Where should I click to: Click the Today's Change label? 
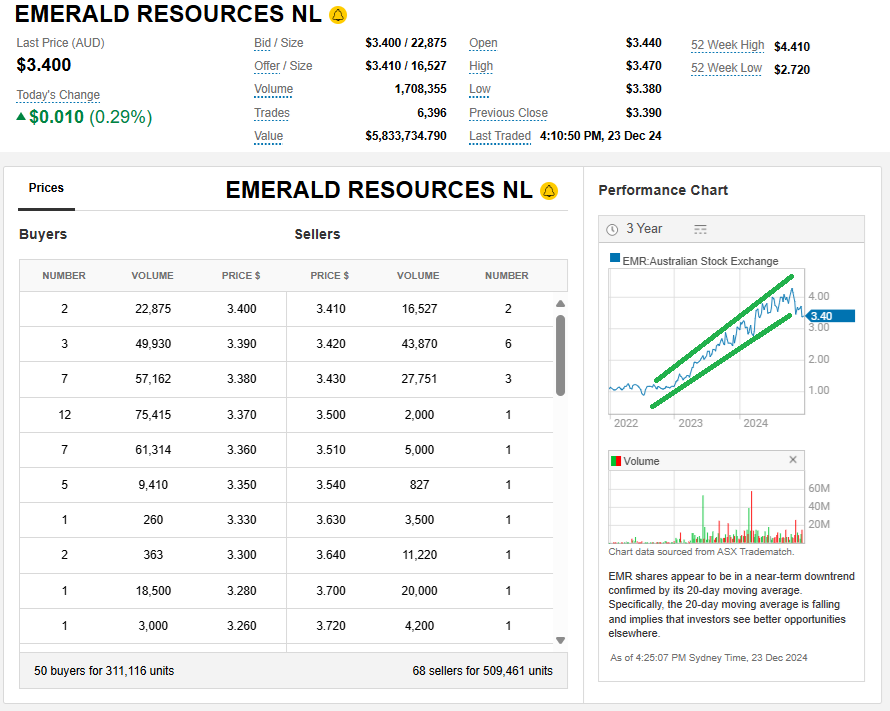tap(58, 95)
